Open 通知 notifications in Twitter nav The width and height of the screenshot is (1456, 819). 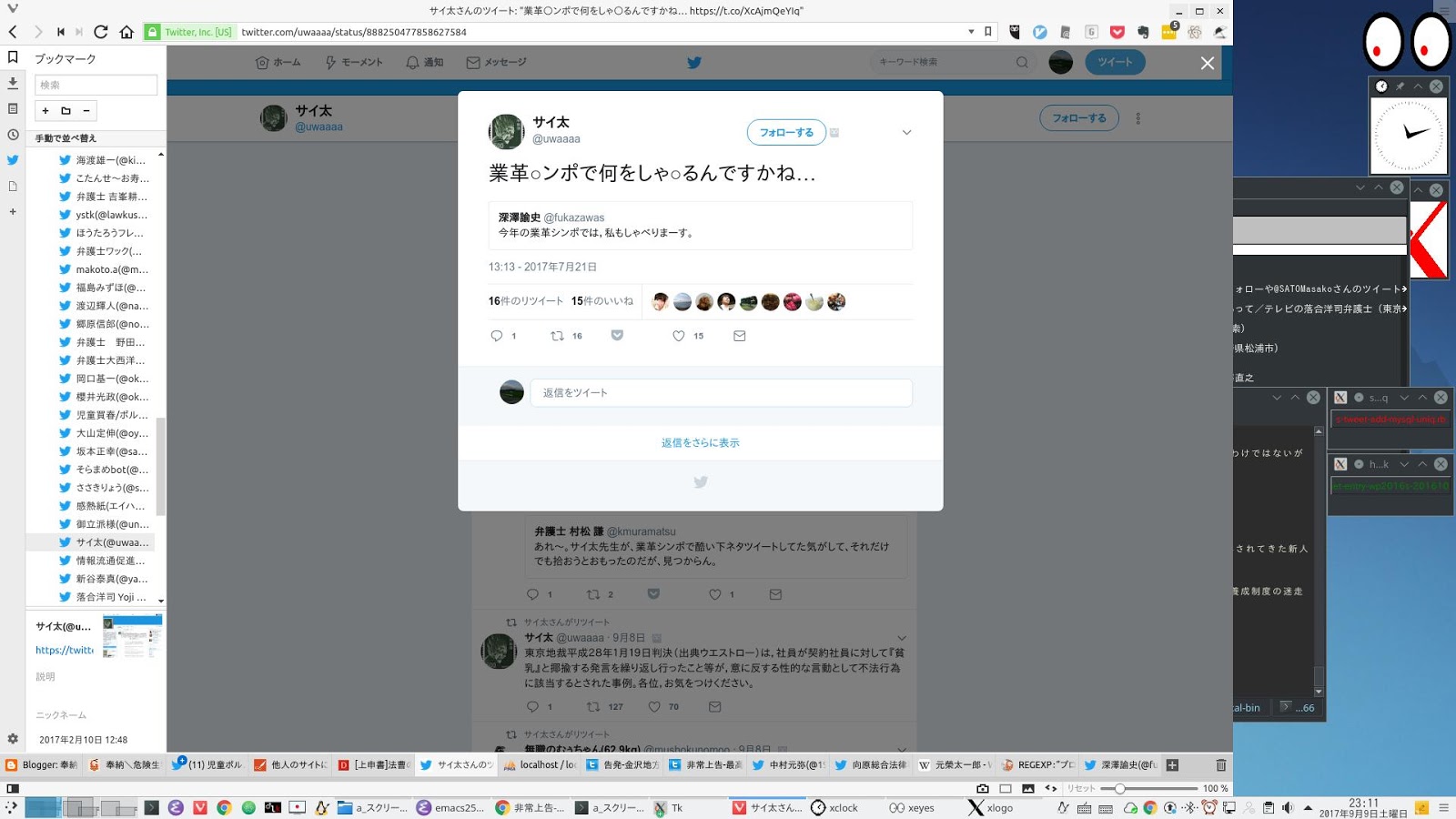(x=424, y=63)
